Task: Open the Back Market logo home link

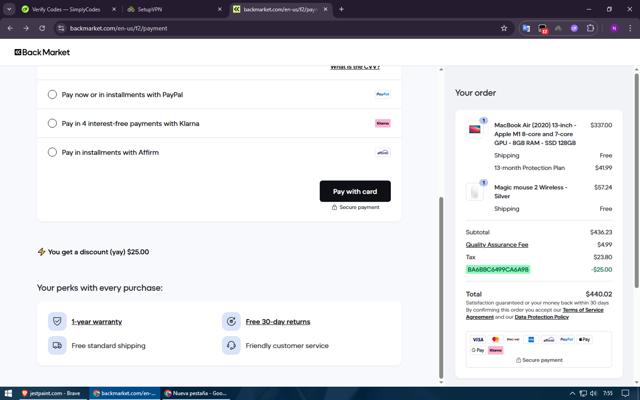Action: point(42,52)
